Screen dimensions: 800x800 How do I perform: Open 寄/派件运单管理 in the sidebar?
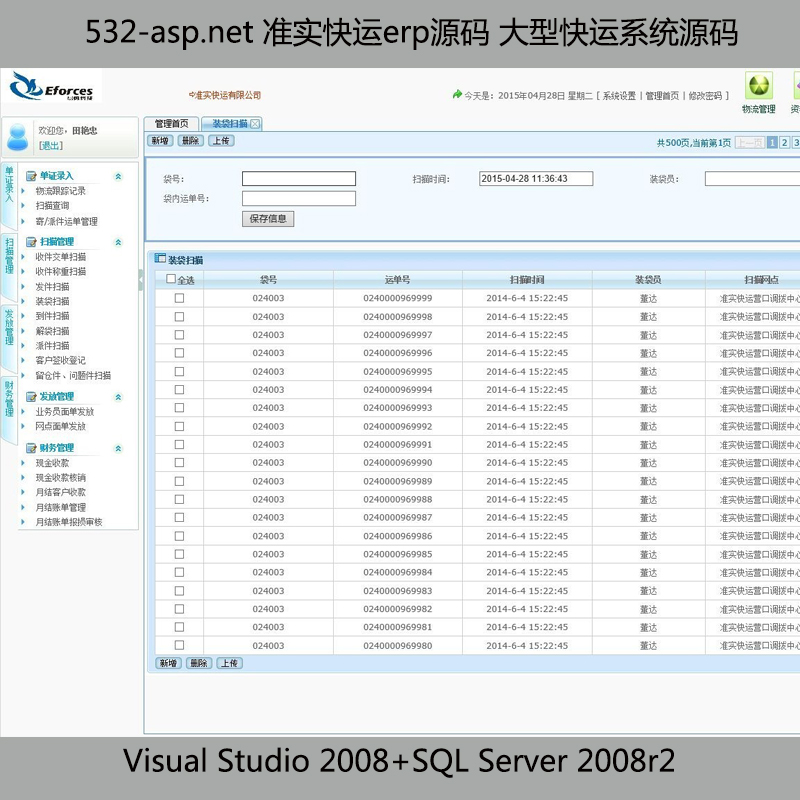pos(66,221)
